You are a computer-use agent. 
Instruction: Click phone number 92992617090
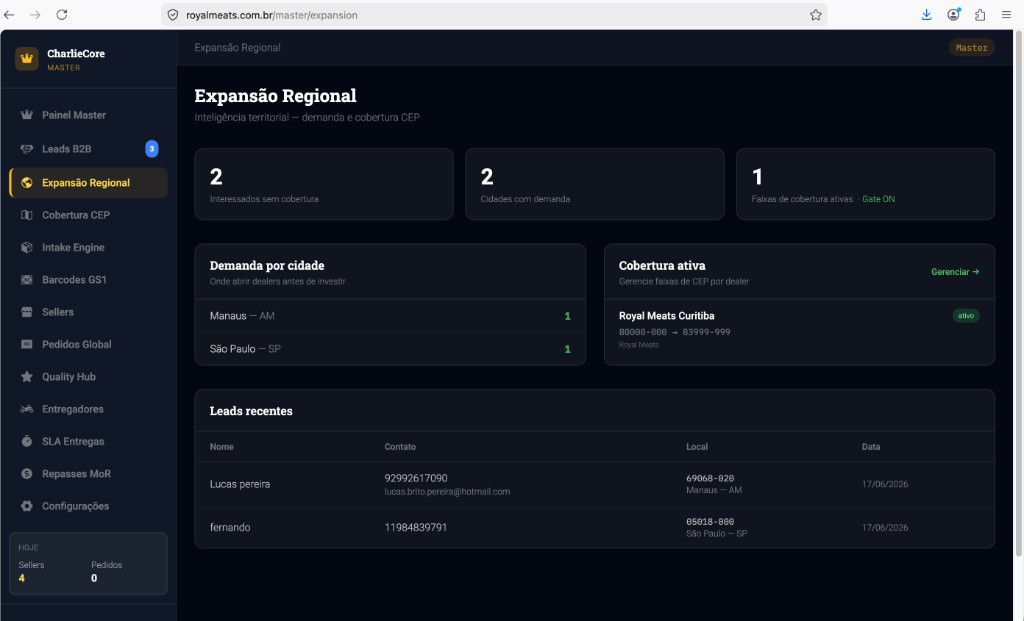[x=415, y=478]
